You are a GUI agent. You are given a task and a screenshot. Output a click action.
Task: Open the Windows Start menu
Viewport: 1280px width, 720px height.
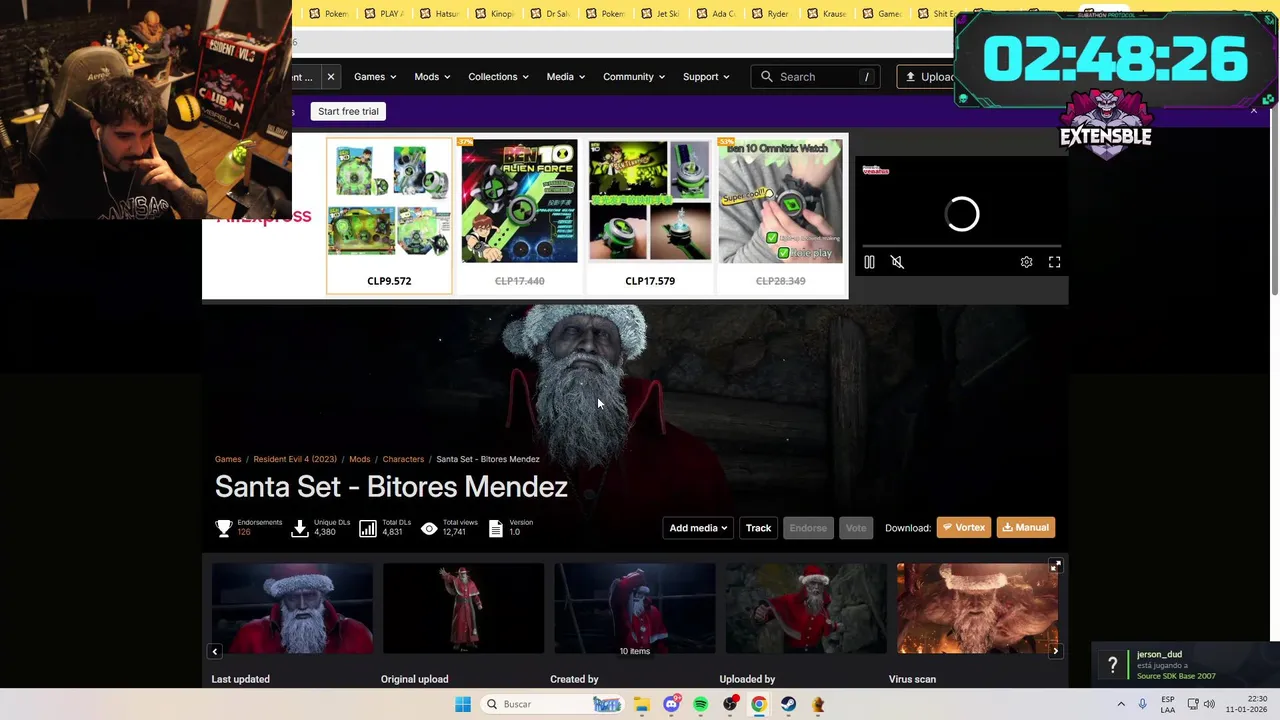(463, 704)
